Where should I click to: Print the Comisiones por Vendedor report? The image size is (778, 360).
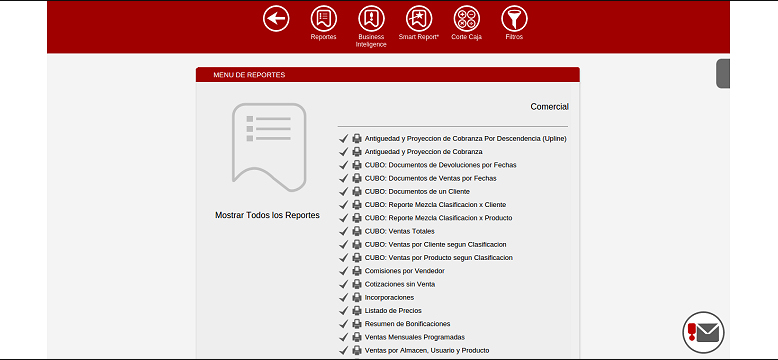click(357, 271)
